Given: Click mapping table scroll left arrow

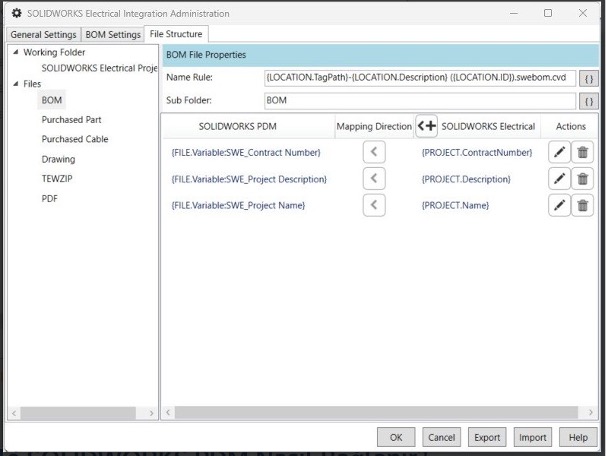Looking at the screenshot, I should pos(168,412).
